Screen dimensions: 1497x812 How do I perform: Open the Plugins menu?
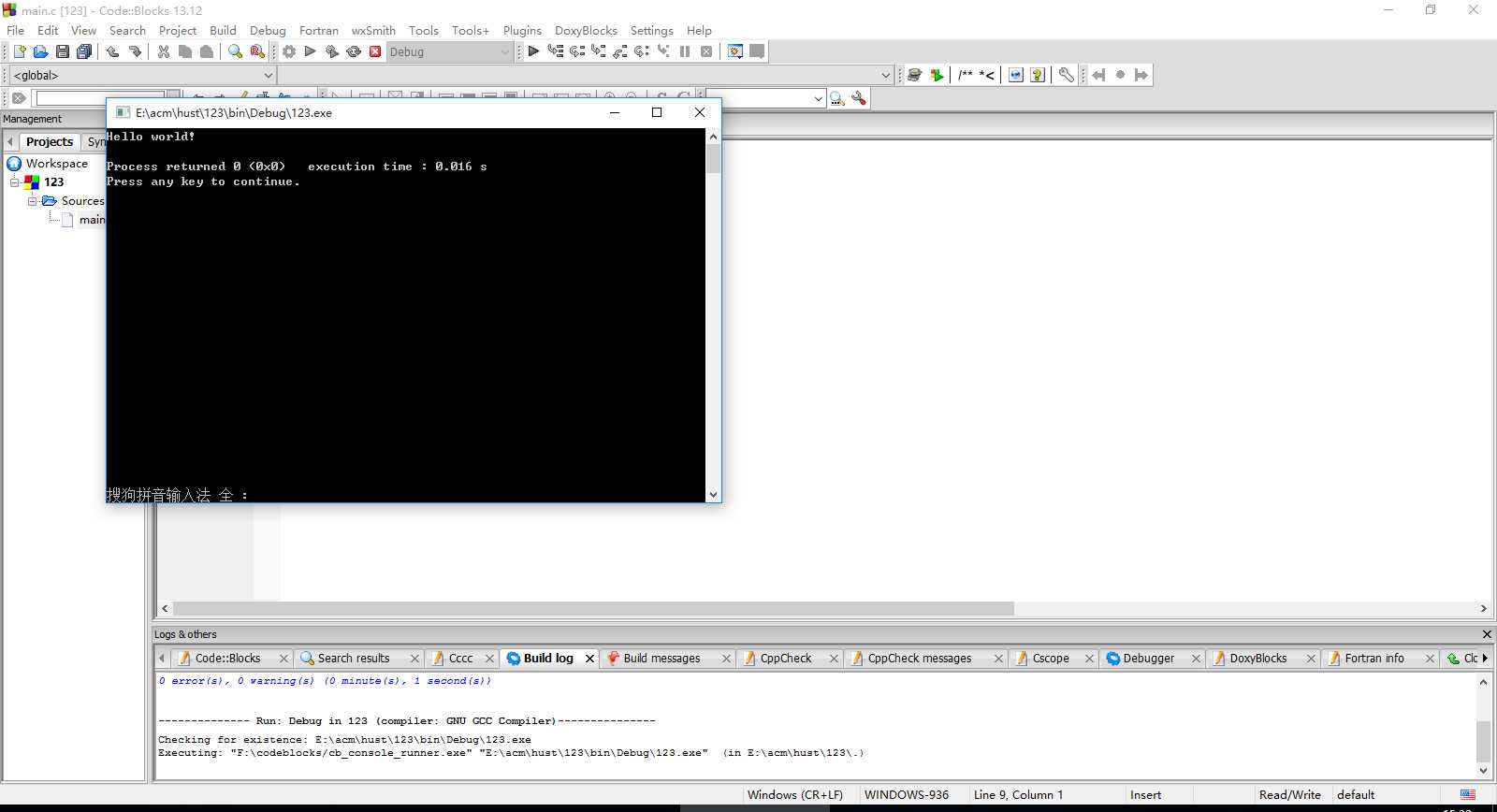pyautogui.click(x=522, y=30)
